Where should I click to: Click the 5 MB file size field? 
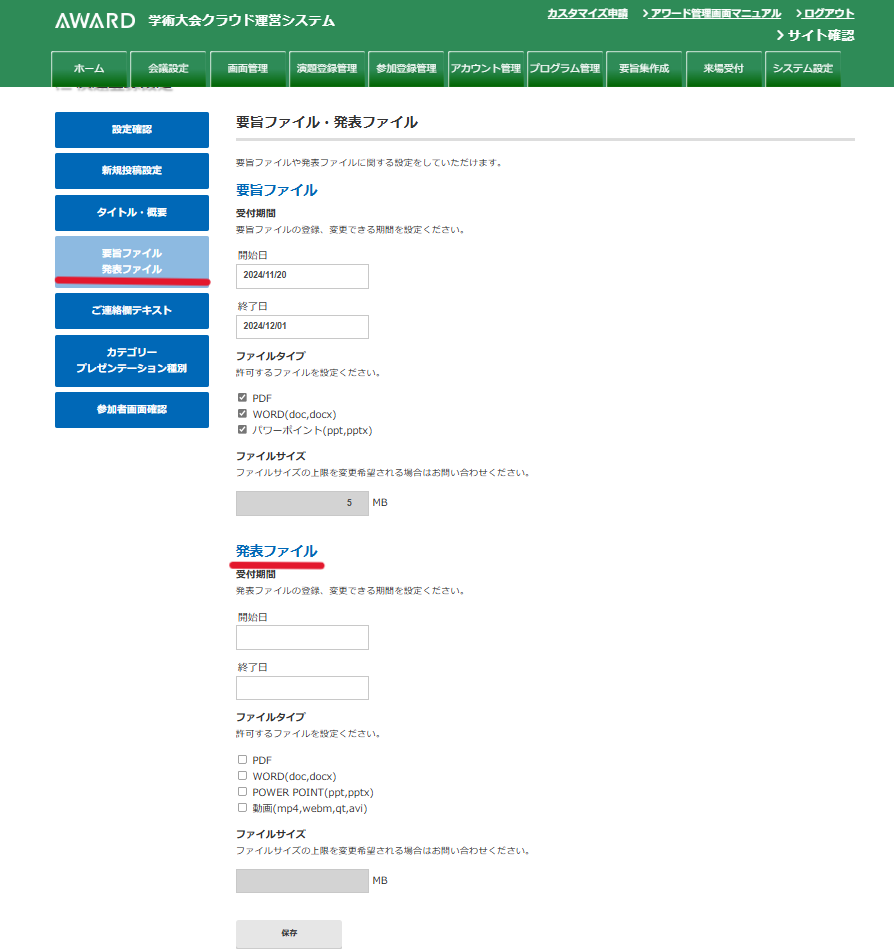point(302,504)
